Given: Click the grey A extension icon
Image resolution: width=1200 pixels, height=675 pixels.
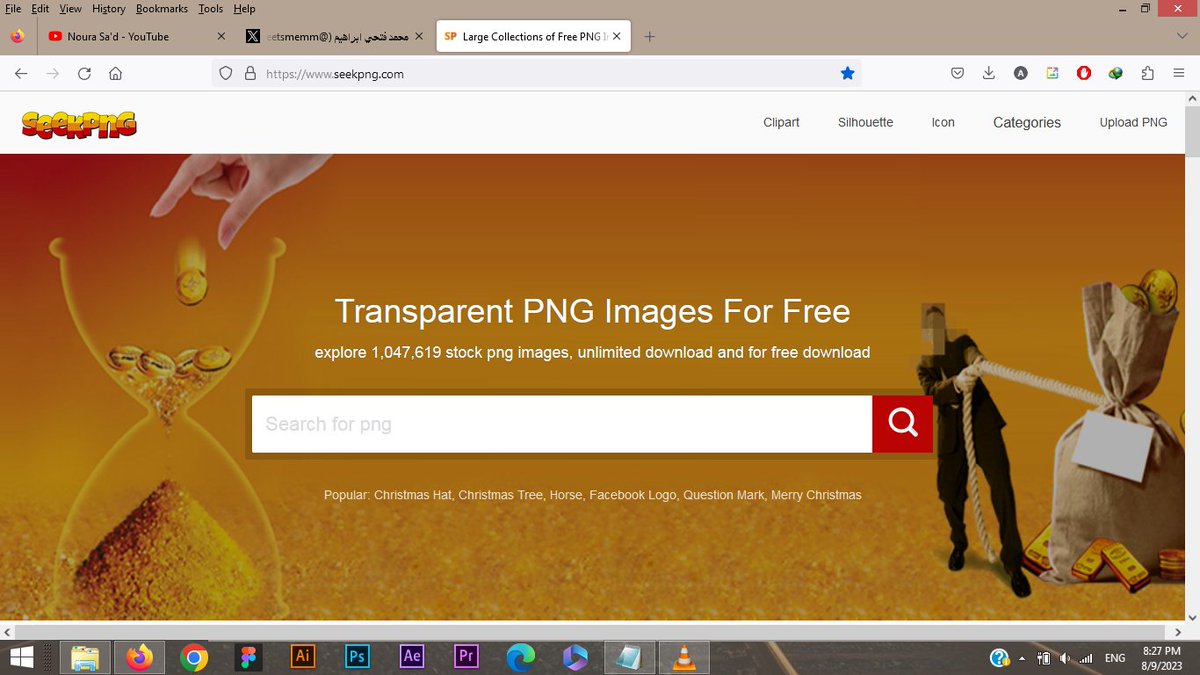Looking at the screenshot, I should 1021,73.
